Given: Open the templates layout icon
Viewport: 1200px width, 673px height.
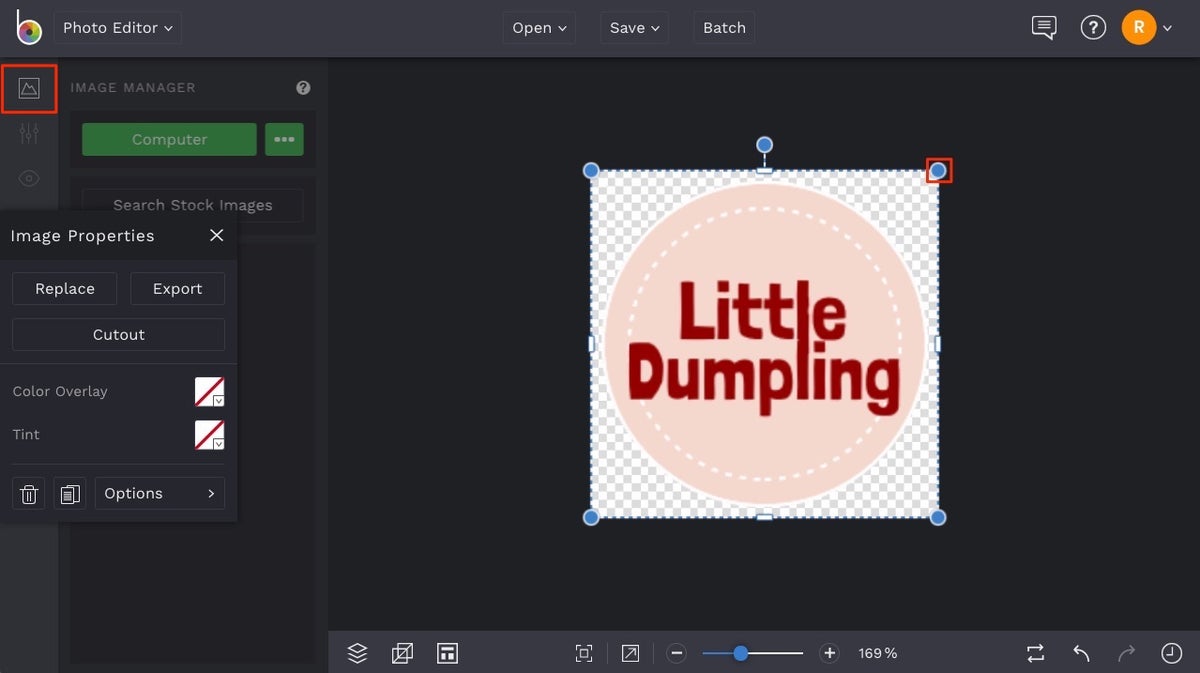Looking at the screenshot, I should (447, 652).
